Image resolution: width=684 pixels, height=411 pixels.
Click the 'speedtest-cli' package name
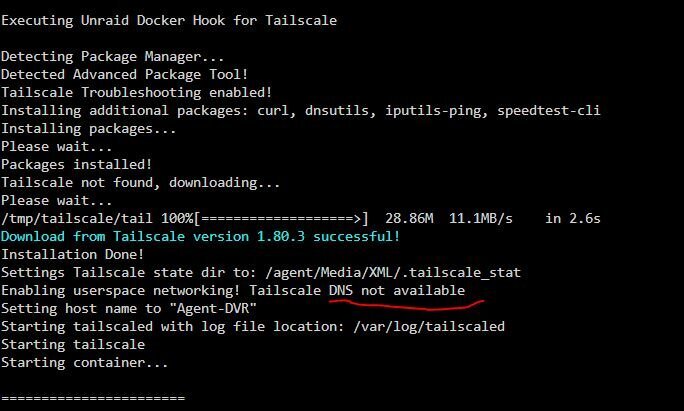pyautogui.click(x=549, y=111)
